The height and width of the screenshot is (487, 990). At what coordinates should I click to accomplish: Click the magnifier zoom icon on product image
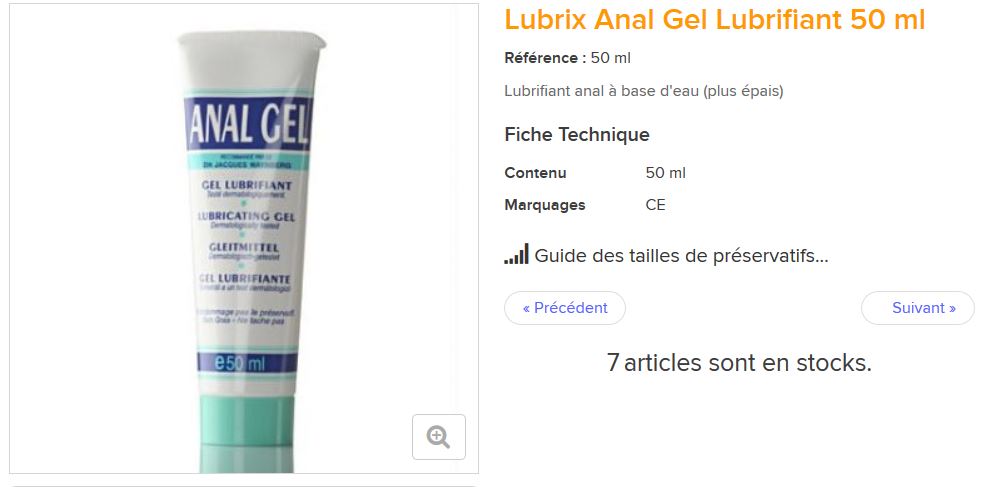439,436
